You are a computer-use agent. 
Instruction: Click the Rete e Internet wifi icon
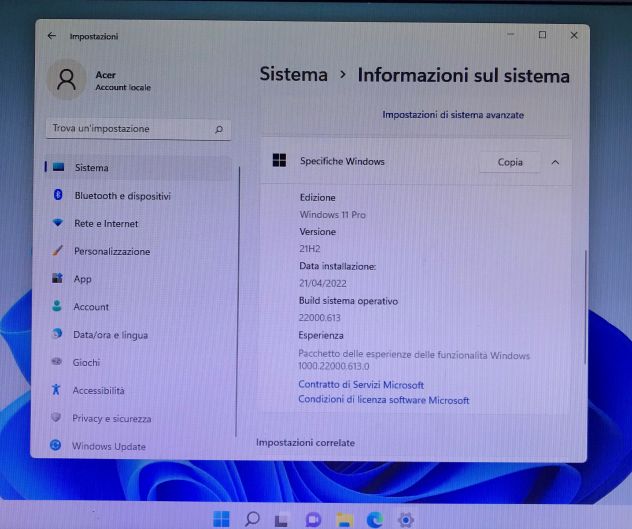(x=58, y=223)
